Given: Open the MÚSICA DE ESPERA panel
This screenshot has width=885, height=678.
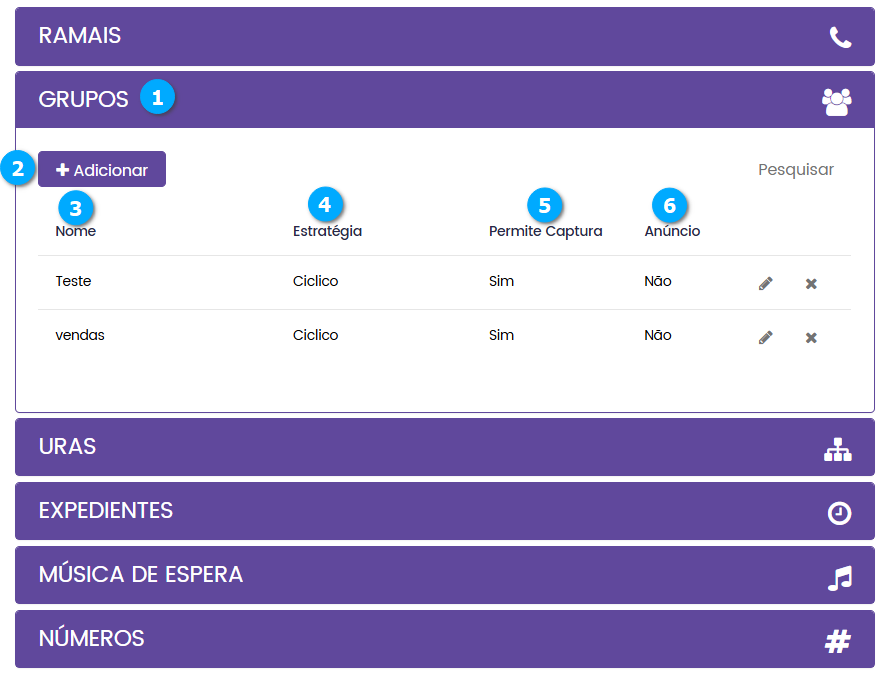Looking at the screenshot, I should coord(140,575).
